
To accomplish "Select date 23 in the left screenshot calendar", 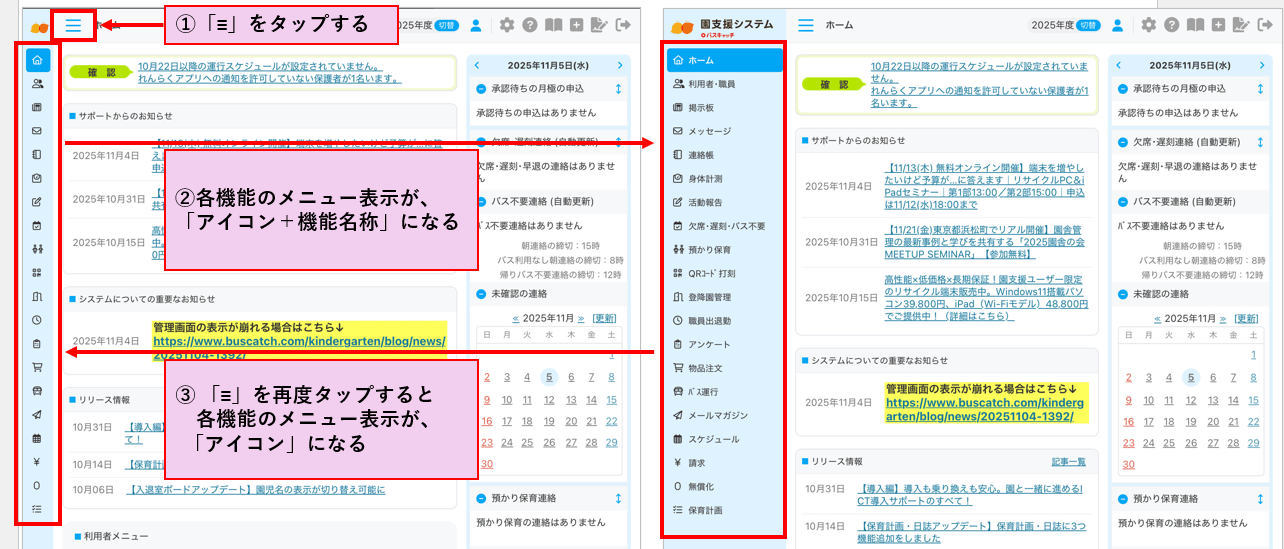I will coord(487,442).
